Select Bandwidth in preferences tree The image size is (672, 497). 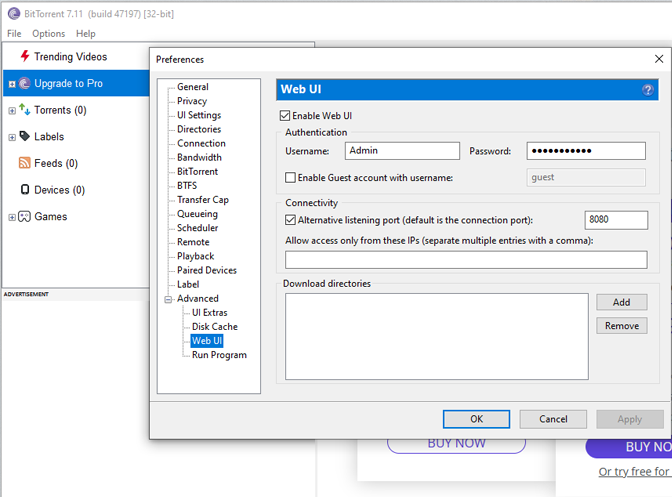click(199, 157)
